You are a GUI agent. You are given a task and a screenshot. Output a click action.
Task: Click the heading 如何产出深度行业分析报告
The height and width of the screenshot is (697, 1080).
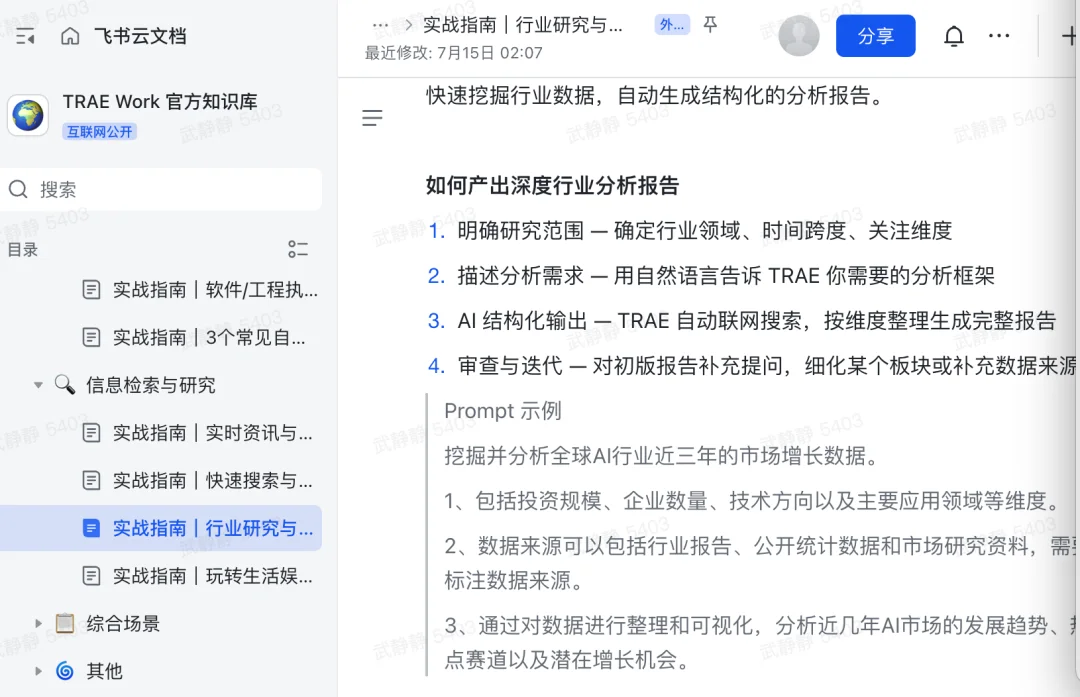pos(552,185)
